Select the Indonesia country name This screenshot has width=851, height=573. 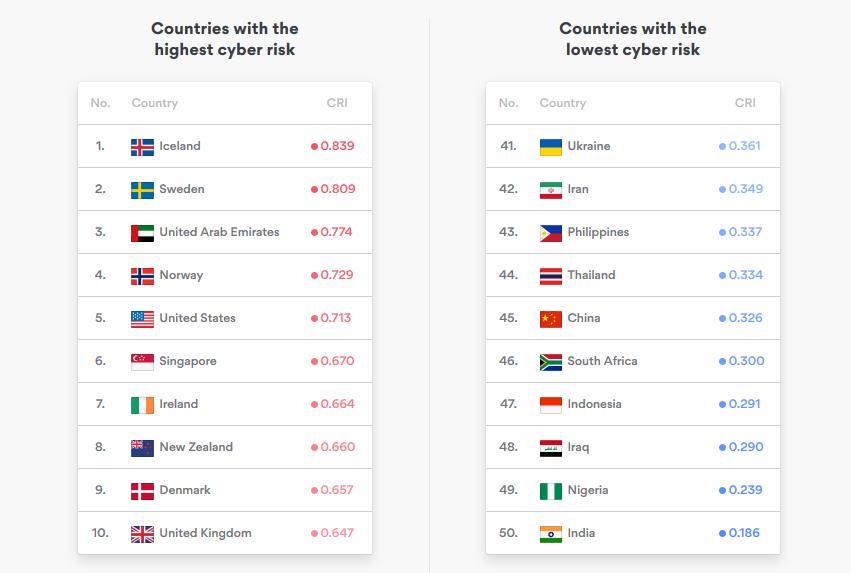(594, 404)
